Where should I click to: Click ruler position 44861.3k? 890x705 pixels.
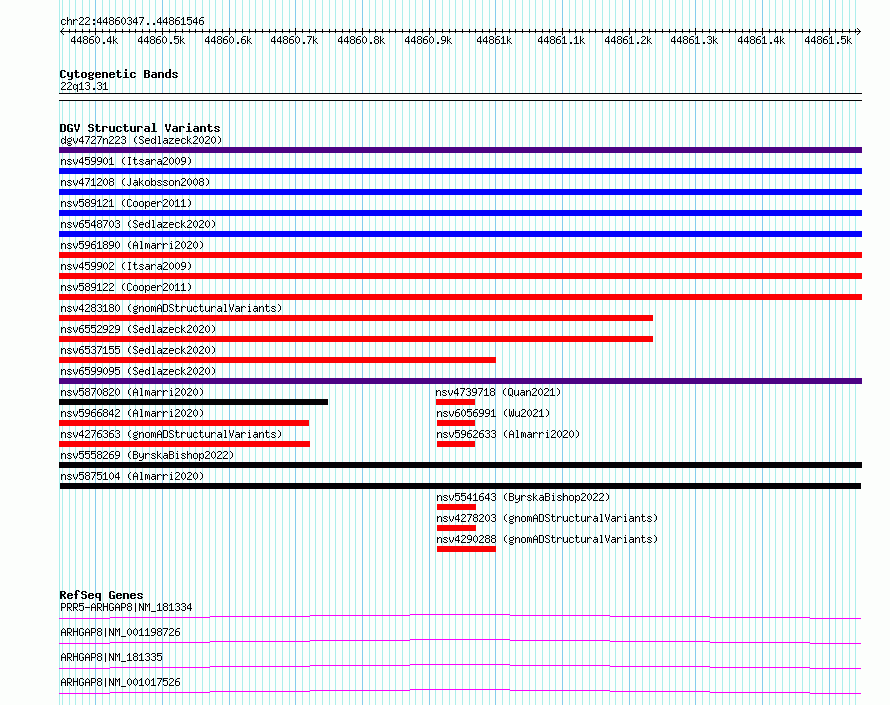tap(694, 40)
